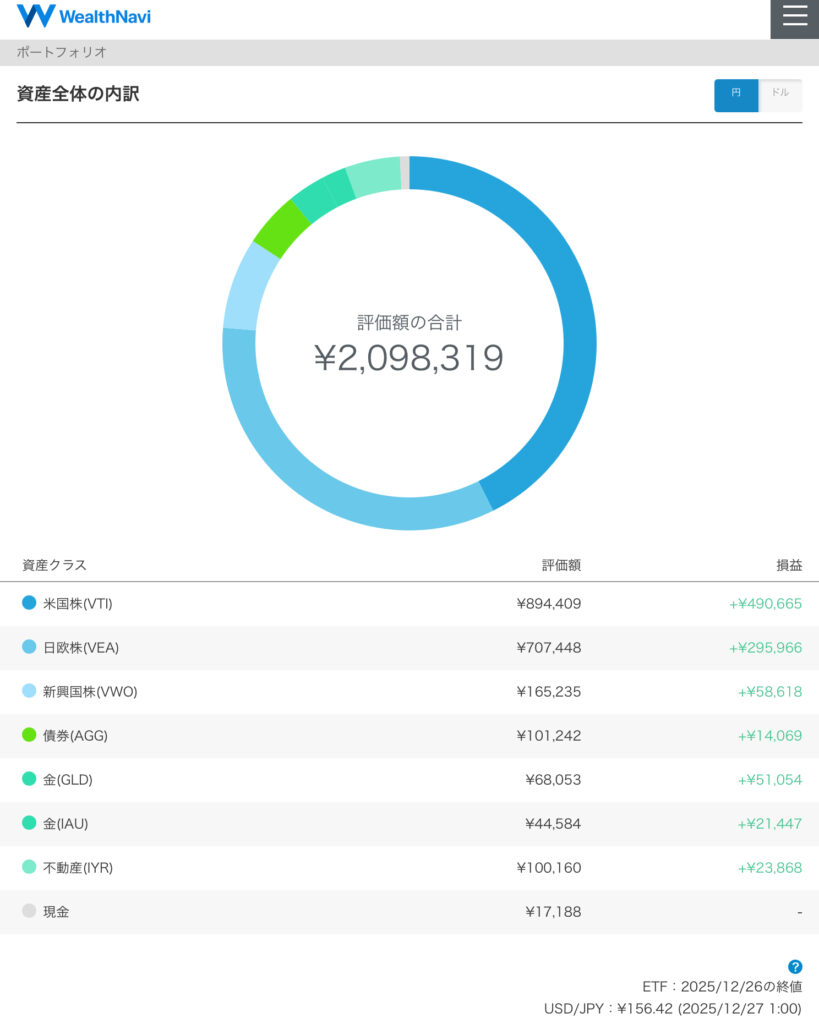Click the 新興国株(VWO) legend dot
This screenshot has height=1024, width=819.
(29, 691)
